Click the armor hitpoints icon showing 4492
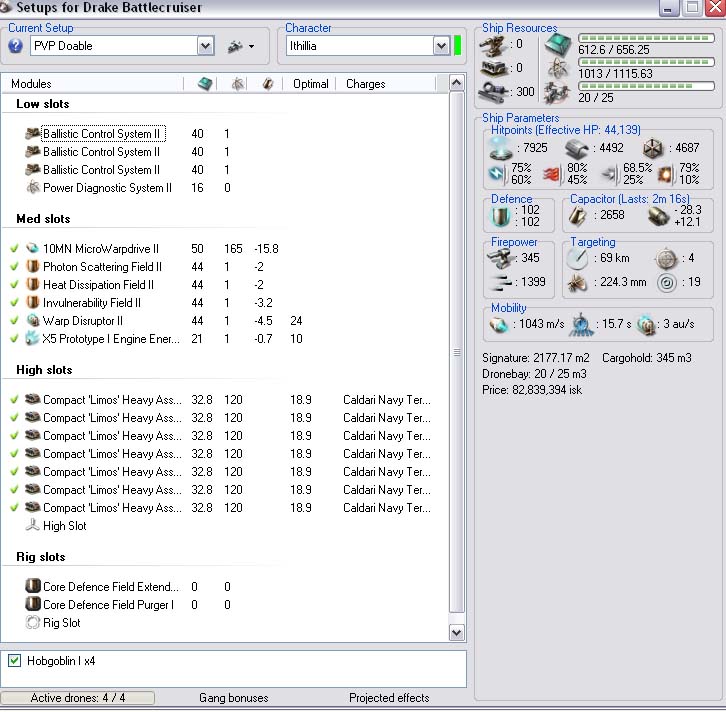The width and height of the screenshot is (726, 712). (x=576, y=149)
